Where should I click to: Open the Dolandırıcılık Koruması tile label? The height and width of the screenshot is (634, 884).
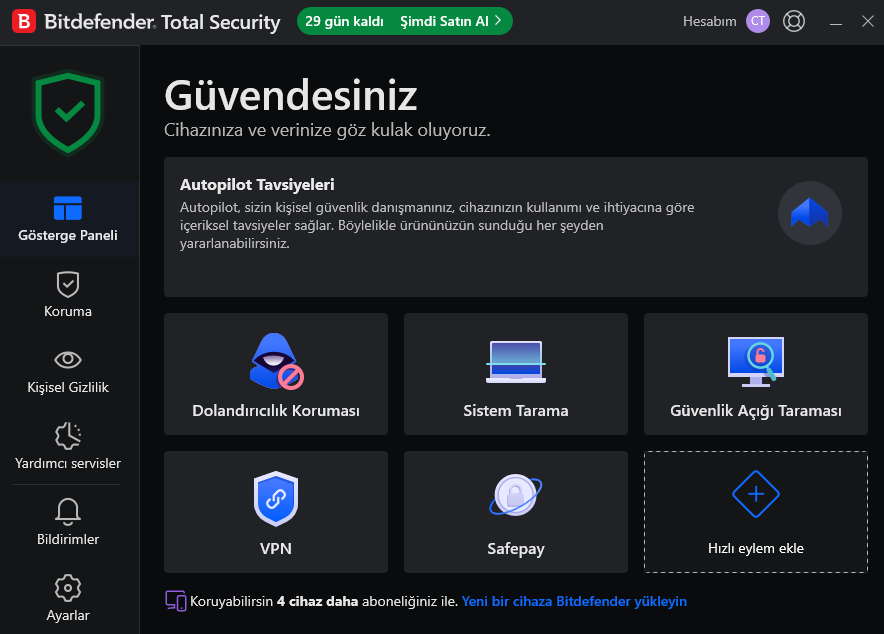click(x=276, y=411)
